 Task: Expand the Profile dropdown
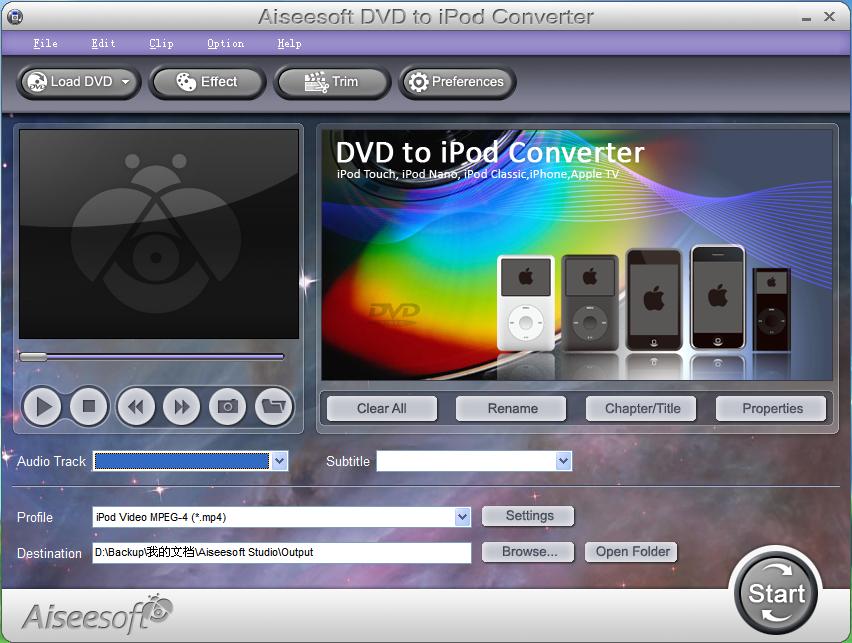(462, 517)
